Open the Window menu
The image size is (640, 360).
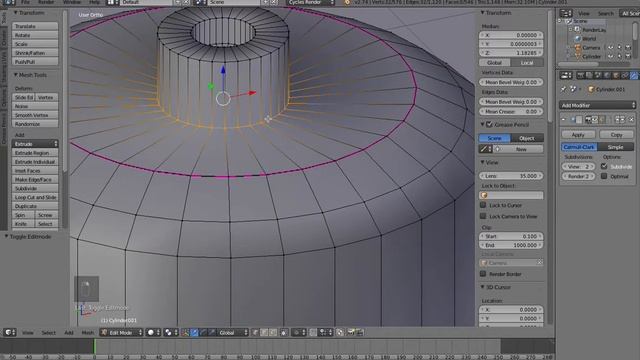coord(72,2)
